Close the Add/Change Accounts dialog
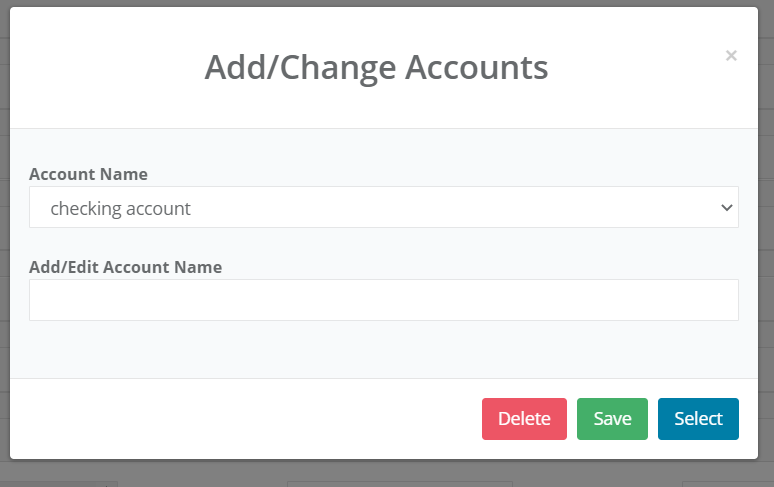774x487 pixels. (x=731, y=56)
